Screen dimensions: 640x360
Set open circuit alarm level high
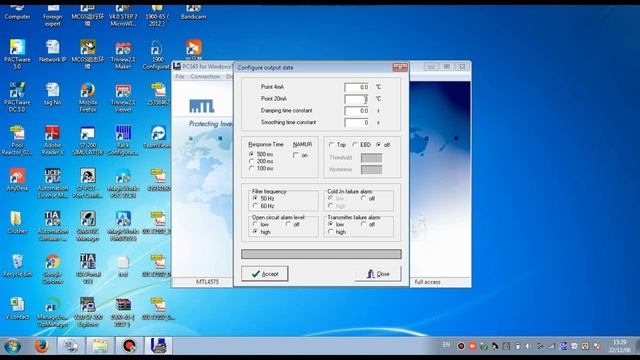coord(256,232)
